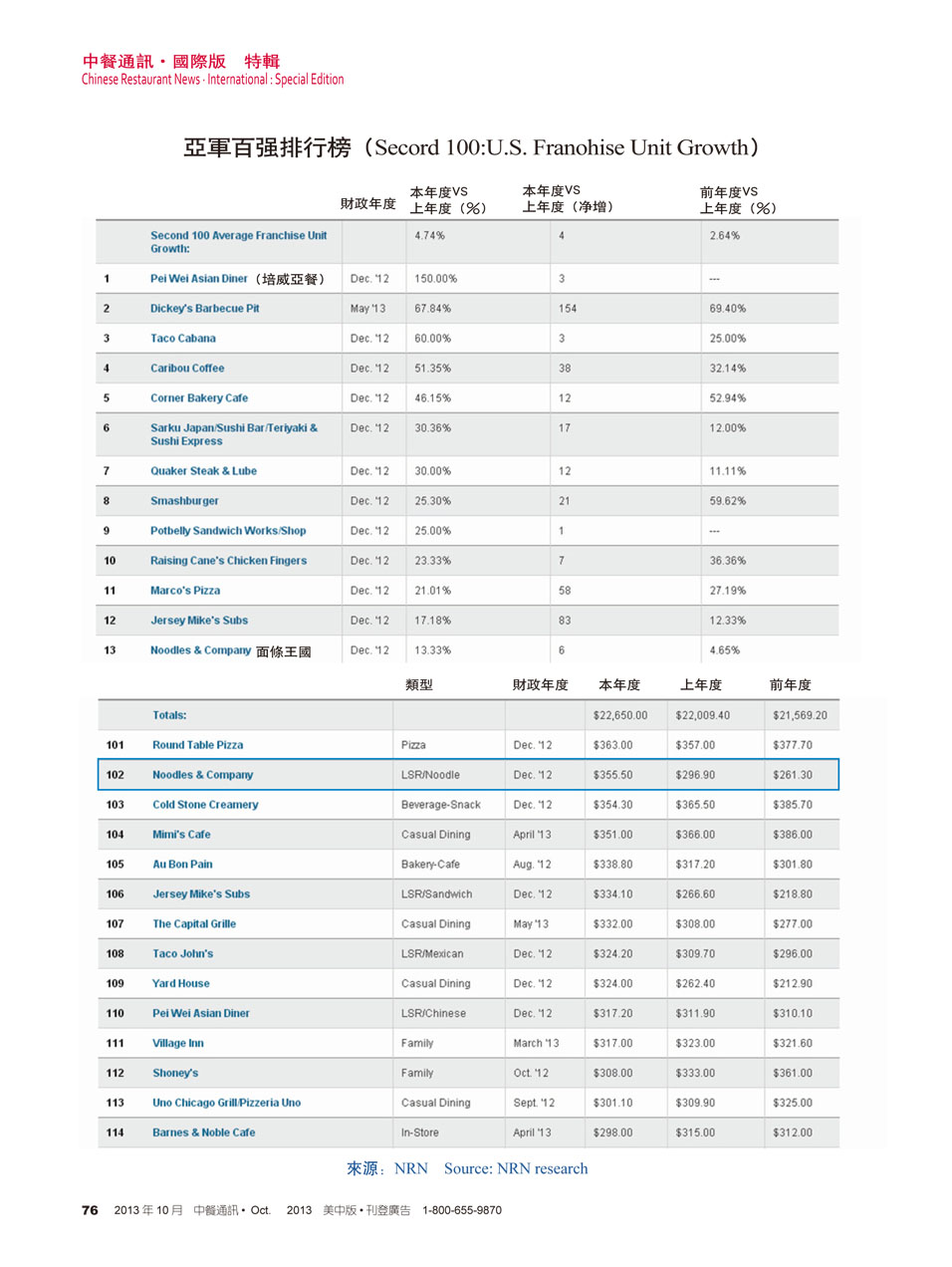Image resolution: width=952 pixels, height=1267 pixels.
Task: Open the Village Inn link
Action: [x=178, y=1044]
